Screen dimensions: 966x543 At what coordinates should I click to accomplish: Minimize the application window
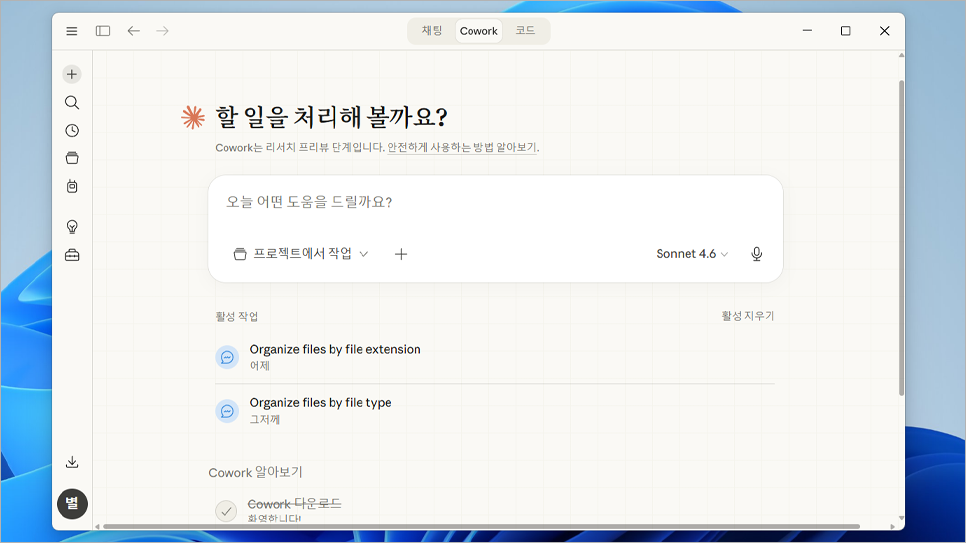(807, 31)
